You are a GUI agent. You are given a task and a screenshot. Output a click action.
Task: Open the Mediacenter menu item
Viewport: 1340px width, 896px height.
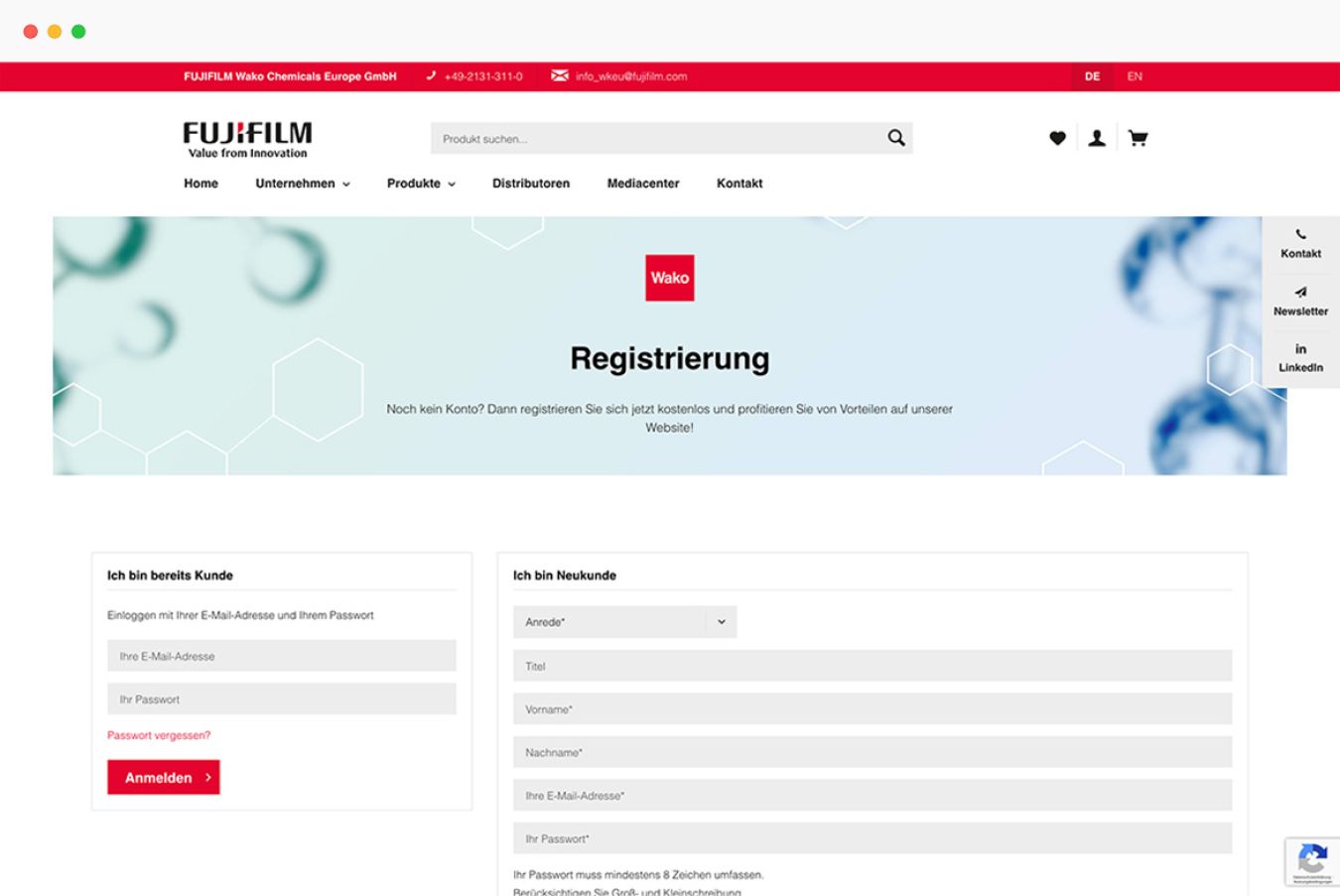click(643, 184)
